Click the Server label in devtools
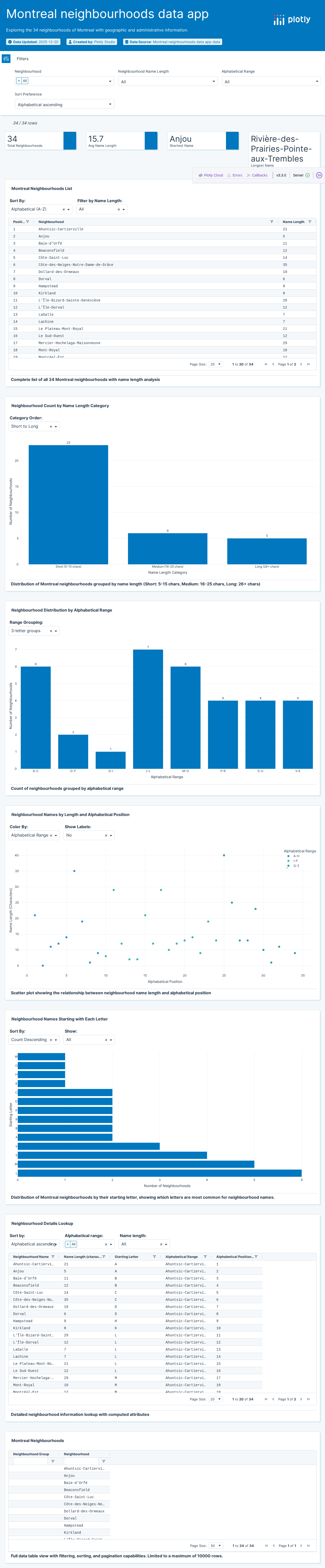 [298, 175]
